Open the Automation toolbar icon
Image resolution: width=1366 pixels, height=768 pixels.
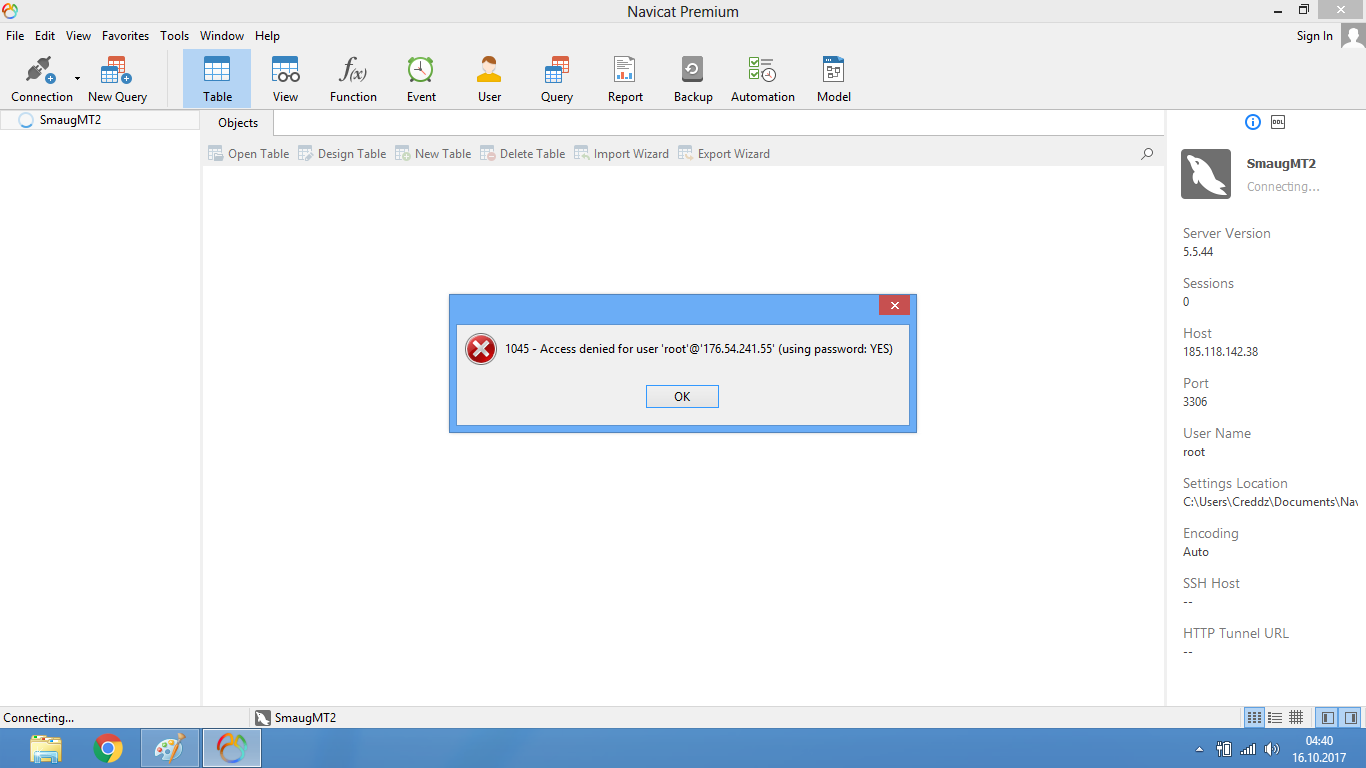(763, 79)
